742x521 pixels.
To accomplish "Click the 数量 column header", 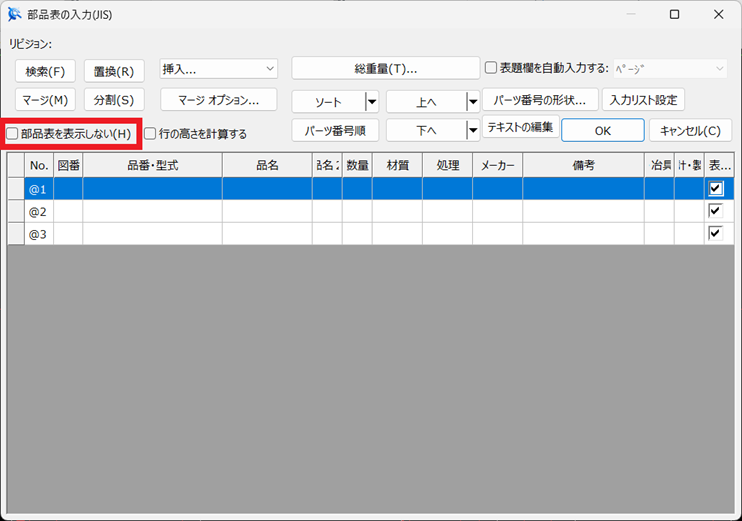I will (x=357, y=165).
